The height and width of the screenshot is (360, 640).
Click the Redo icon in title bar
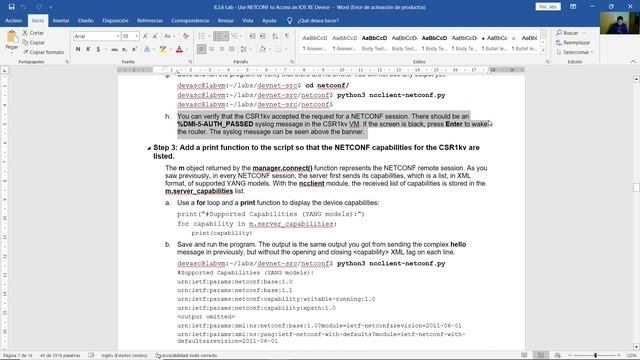point(39,7)
